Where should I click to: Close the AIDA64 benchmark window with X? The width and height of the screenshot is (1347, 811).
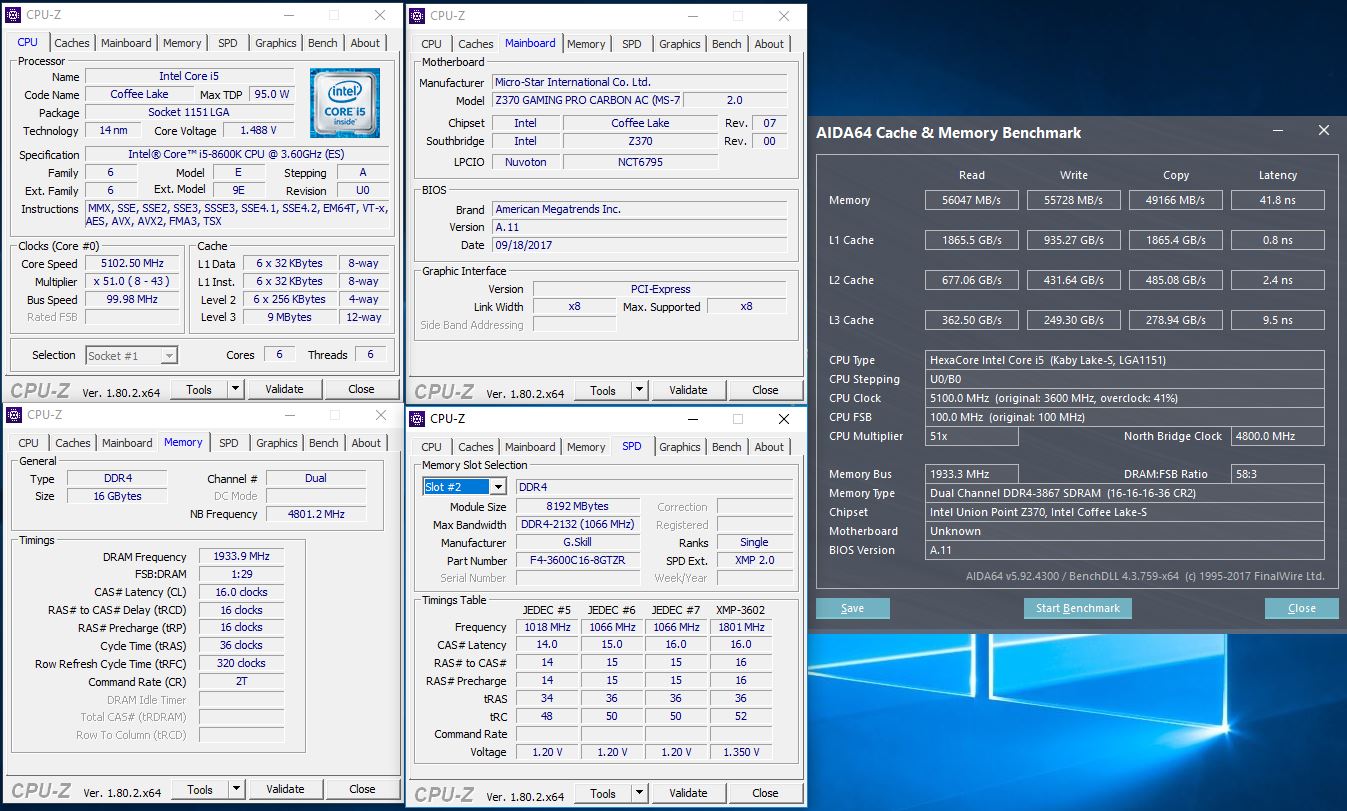(x=1323, y=131)
